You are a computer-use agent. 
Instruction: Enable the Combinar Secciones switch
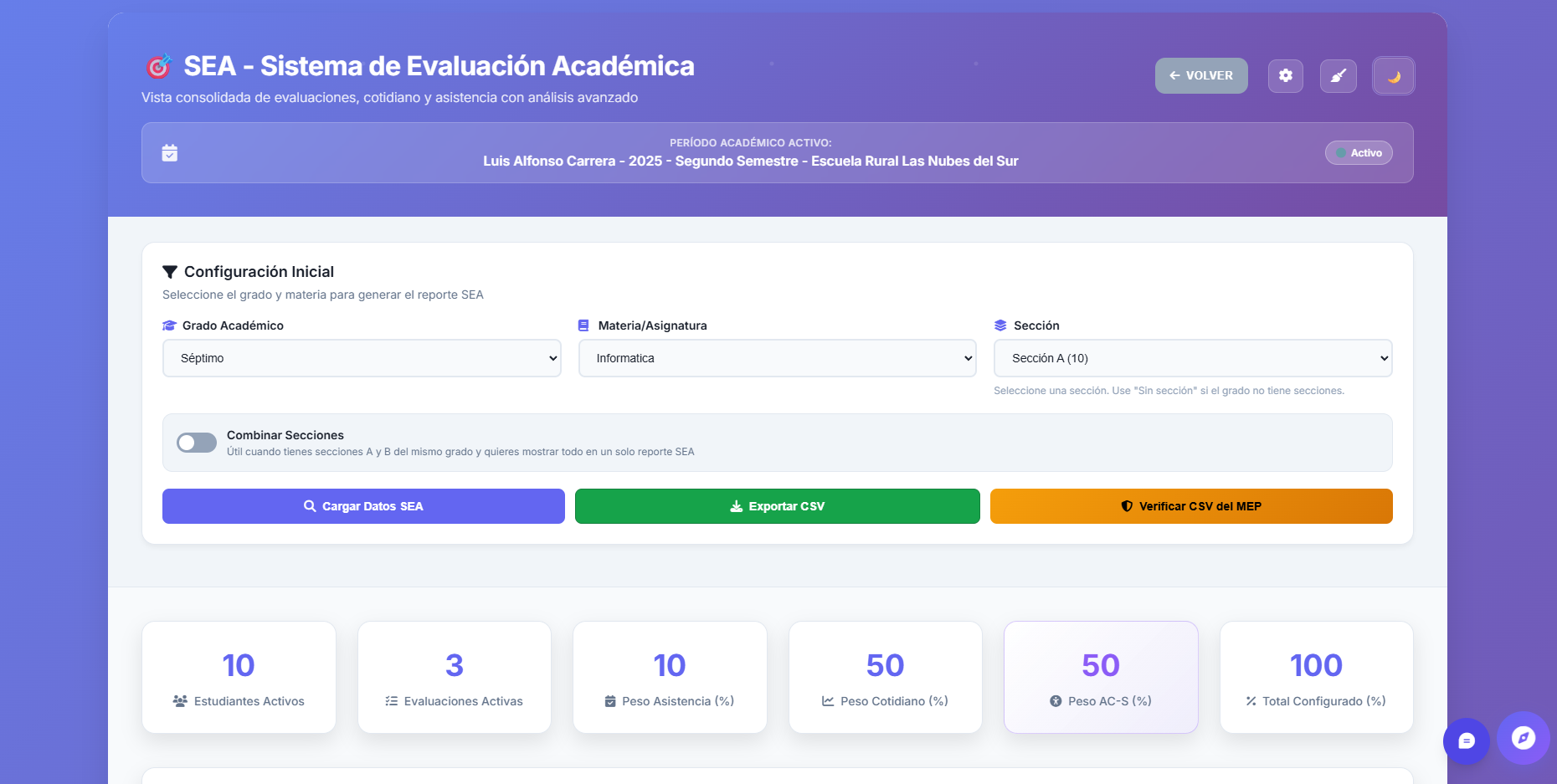click(197, 442)
